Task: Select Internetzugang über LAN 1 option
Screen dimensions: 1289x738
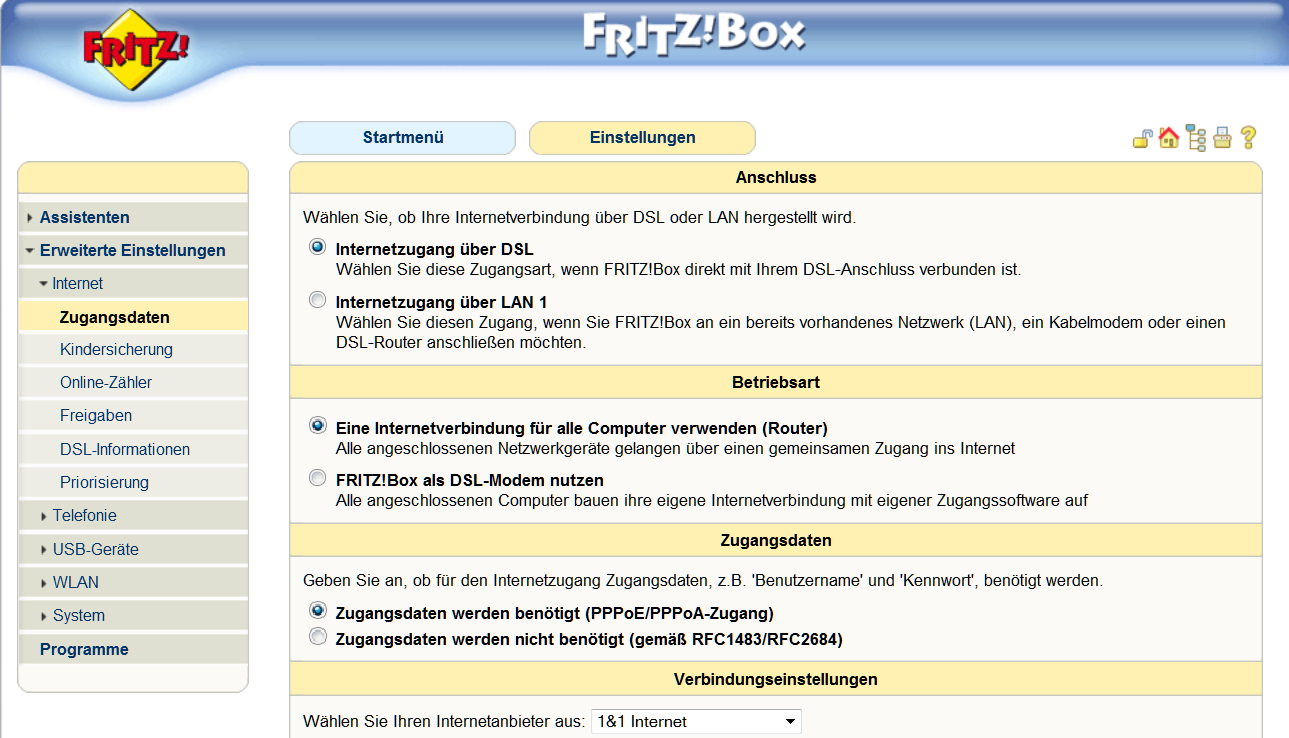Action: tap(318, 300)
